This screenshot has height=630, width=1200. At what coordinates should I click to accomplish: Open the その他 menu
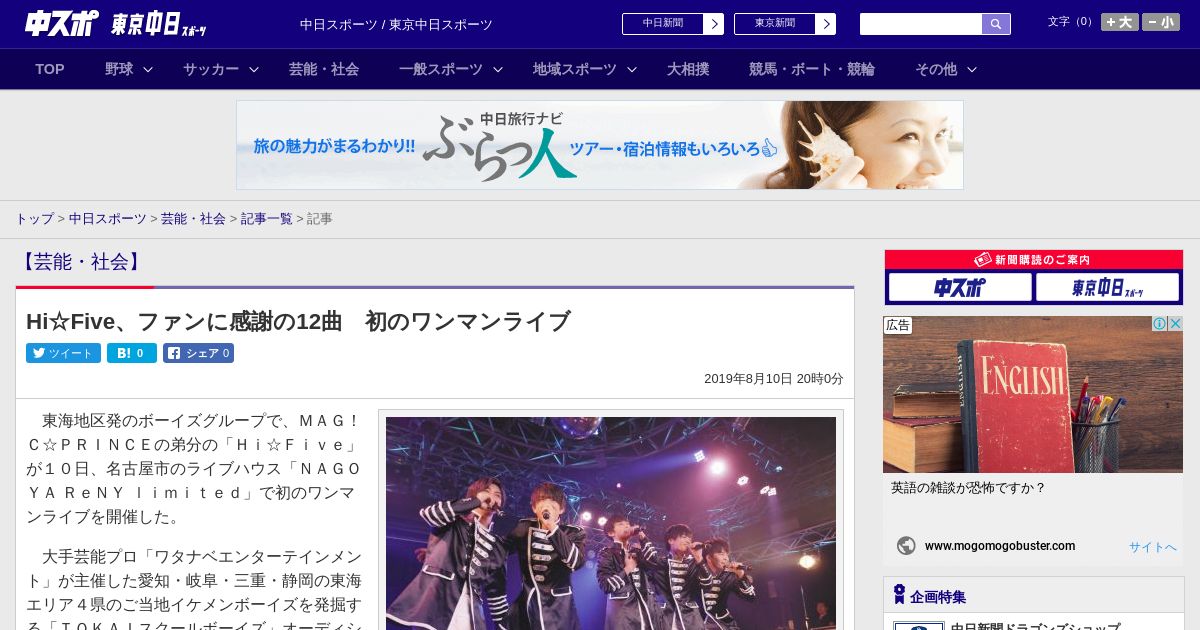tap(936, 69)
